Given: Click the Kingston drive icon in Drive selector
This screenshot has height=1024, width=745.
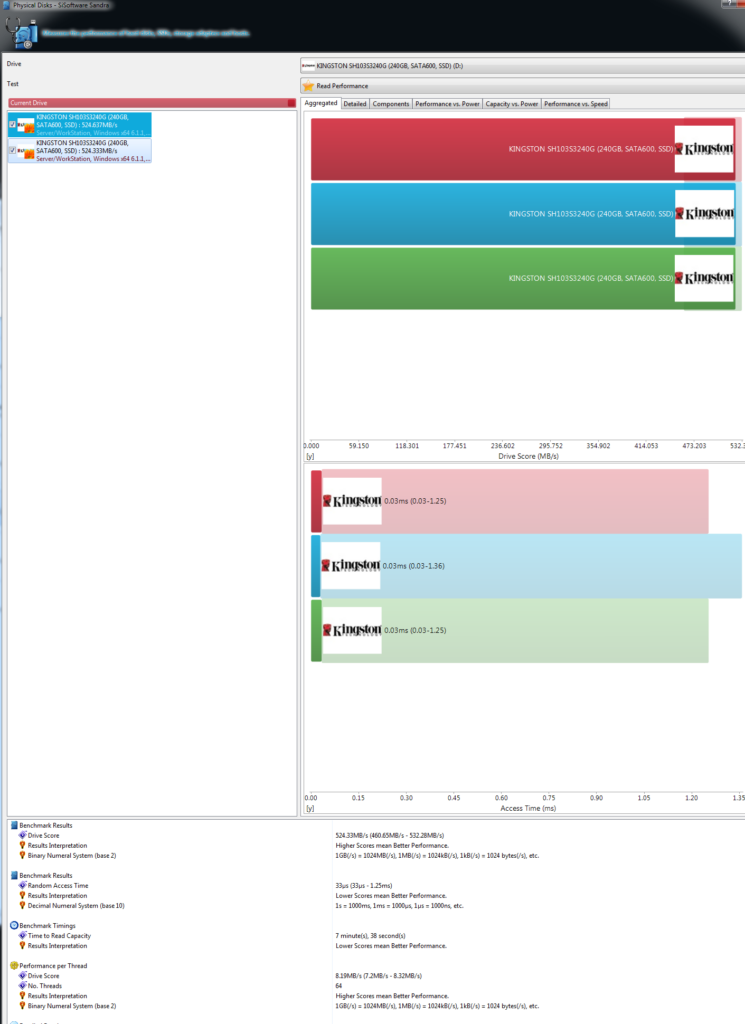Looking at the screenshot, I should point(308,66).
